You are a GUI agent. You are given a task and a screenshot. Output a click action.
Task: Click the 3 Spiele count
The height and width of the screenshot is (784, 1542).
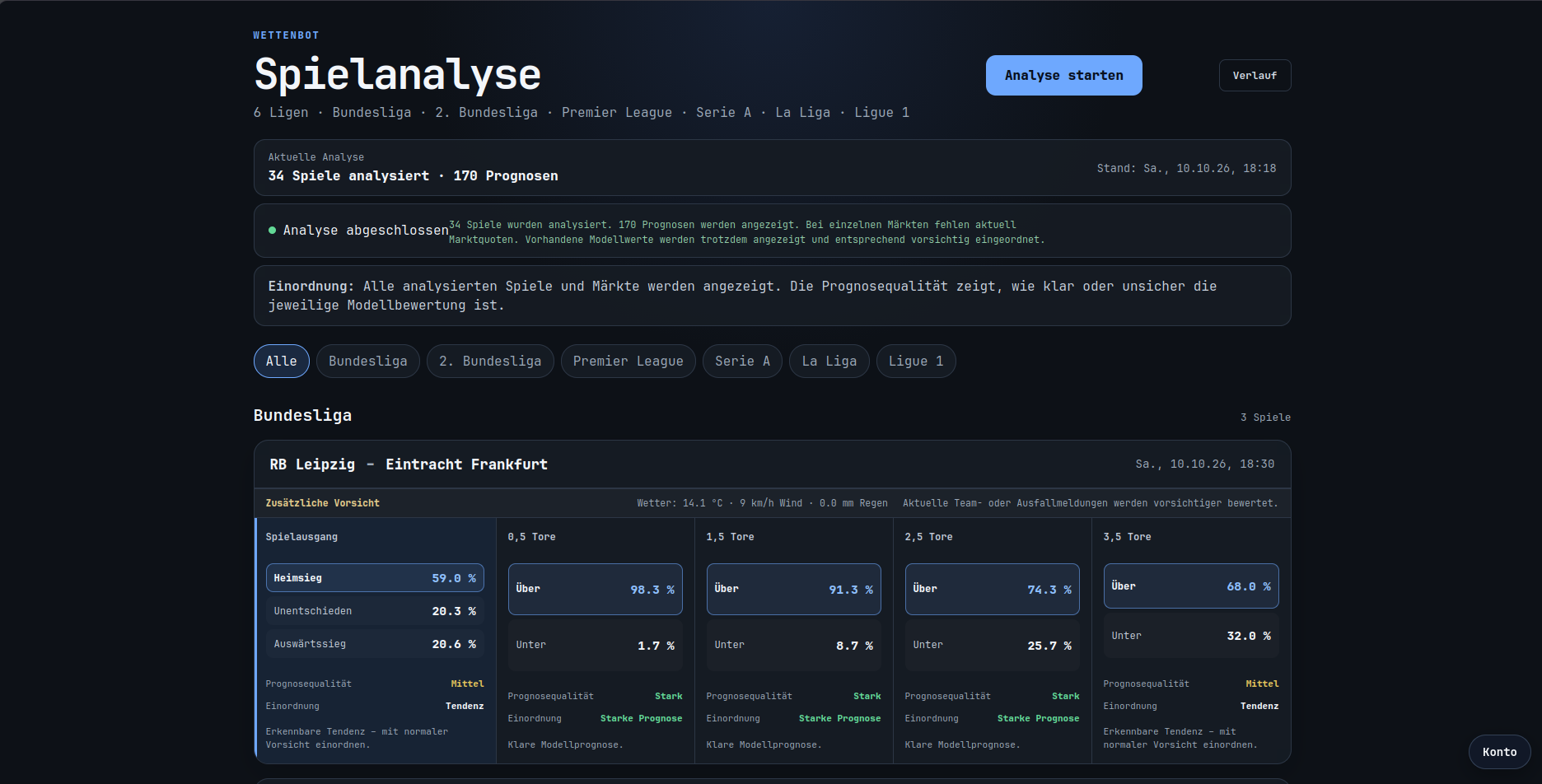click(x=1265, y=417)
